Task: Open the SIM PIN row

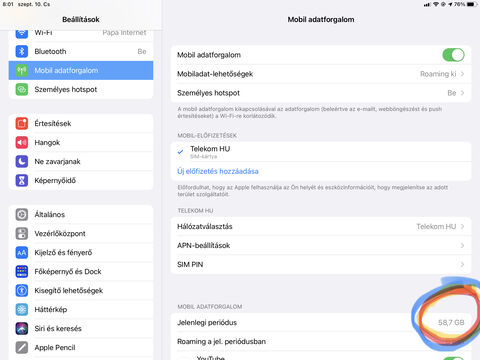Action: point(321,264)
